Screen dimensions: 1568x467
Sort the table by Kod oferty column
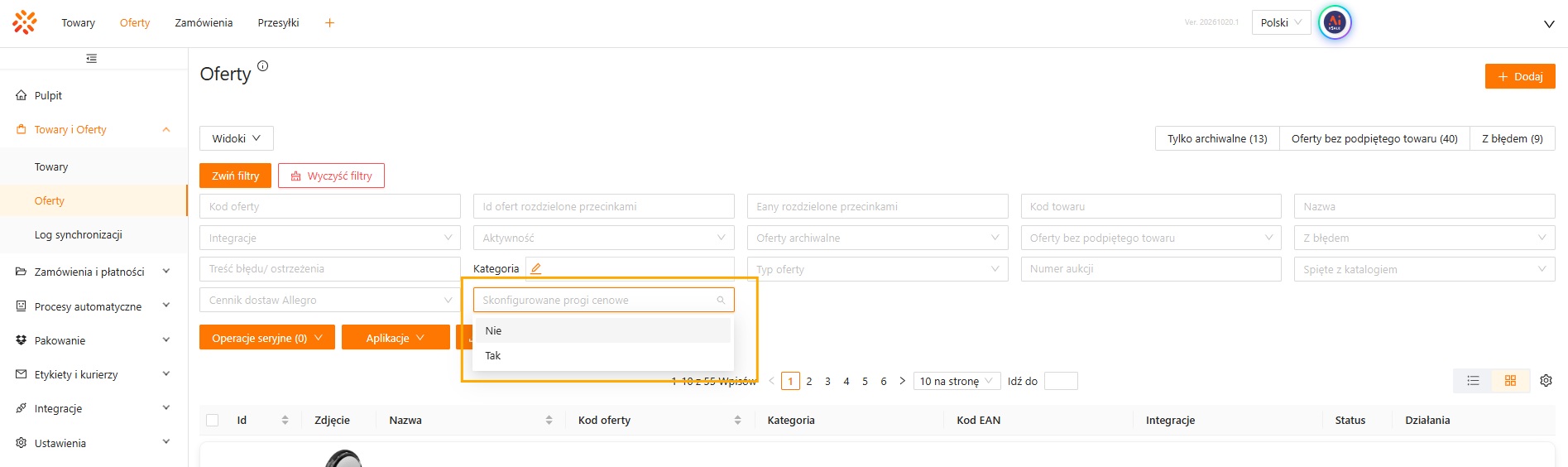[737, 421]
